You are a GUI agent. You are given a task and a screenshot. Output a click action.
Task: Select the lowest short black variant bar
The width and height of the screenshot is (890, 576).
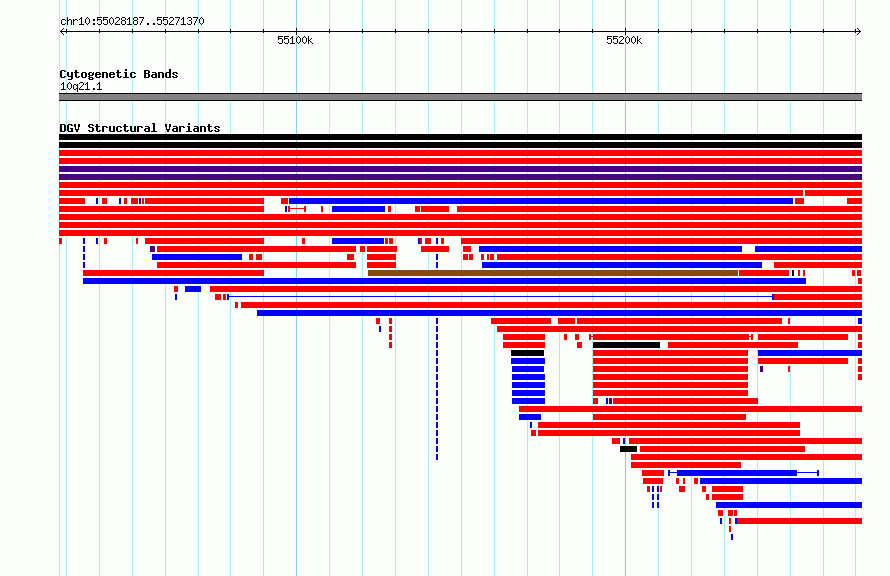(x=628, y=449)
